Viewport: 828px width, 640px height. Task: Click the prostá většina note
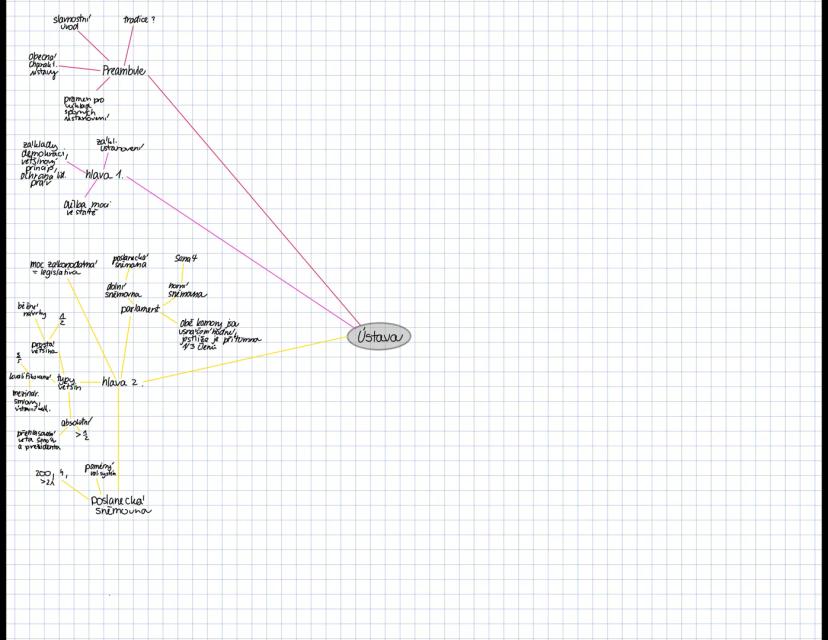43,348
